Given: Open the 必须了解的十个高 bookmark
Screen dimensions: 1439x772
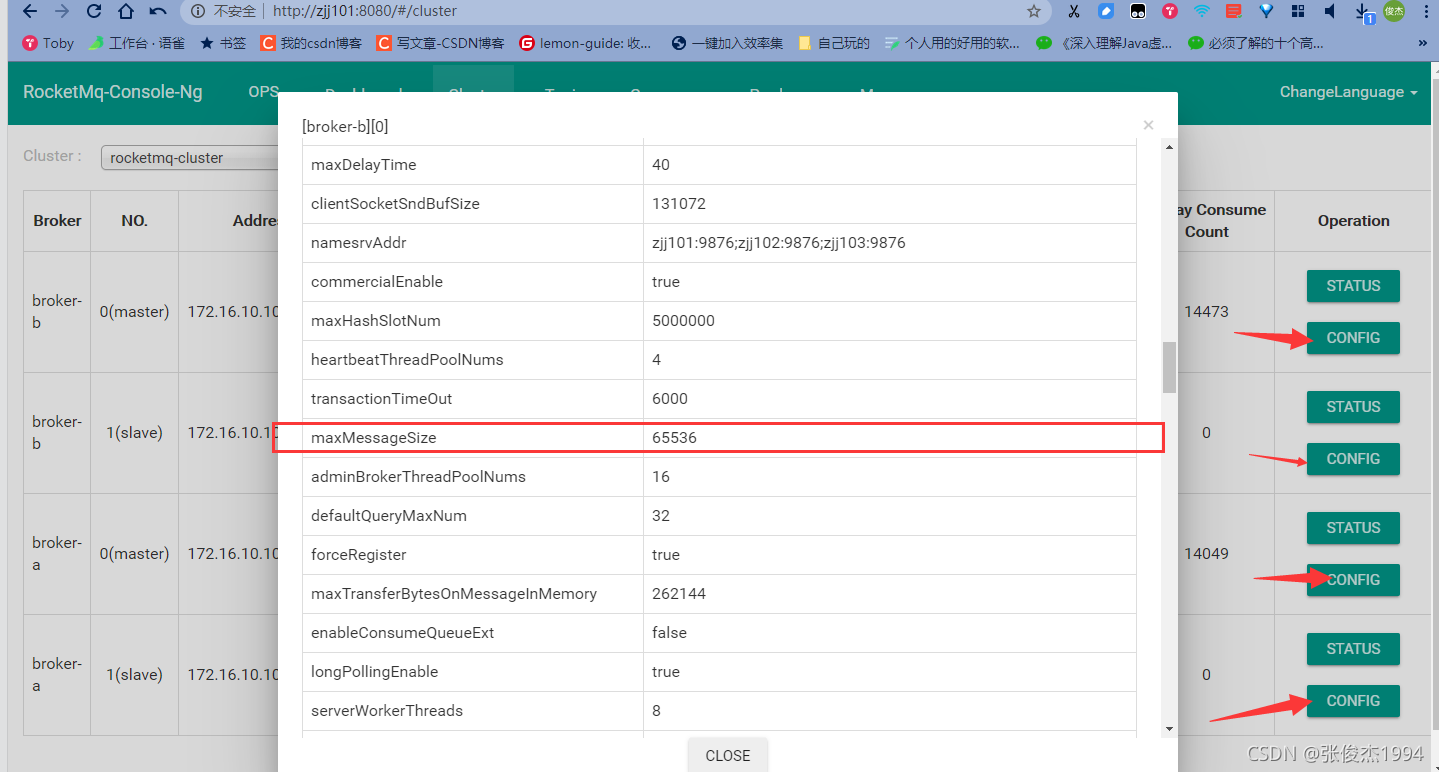Looking at the screenshot, I should click(x=1256, y=43).
